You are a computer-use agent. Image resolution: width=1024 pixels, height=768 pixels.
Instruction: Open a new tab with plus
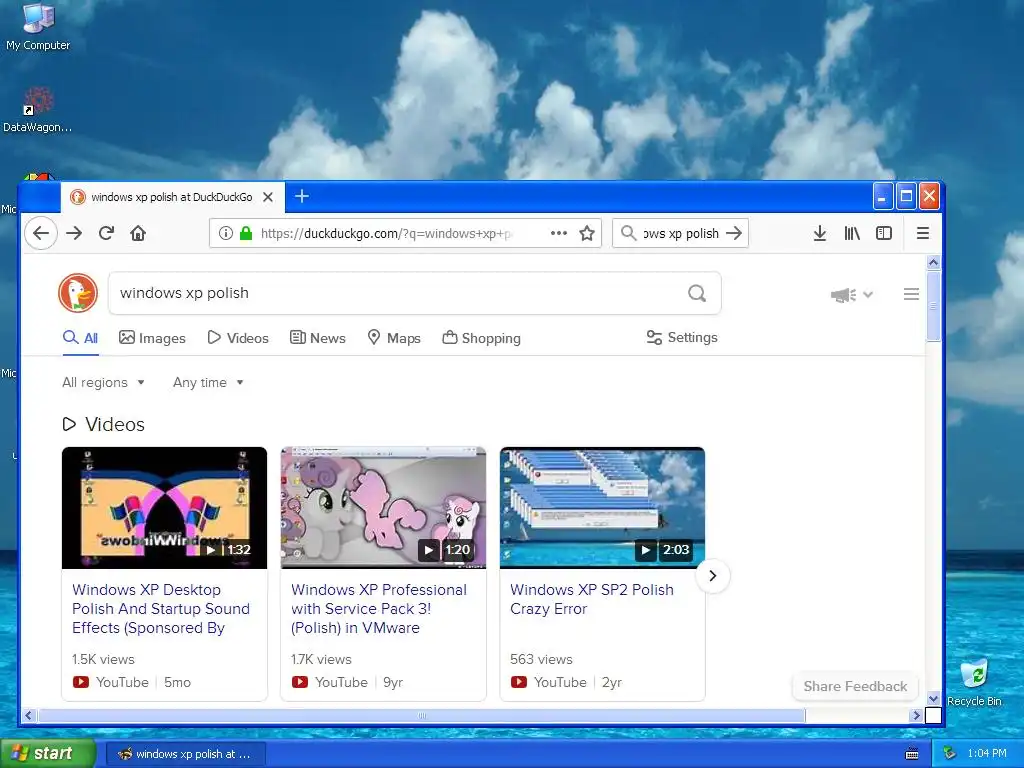click(x=302, y=196)
